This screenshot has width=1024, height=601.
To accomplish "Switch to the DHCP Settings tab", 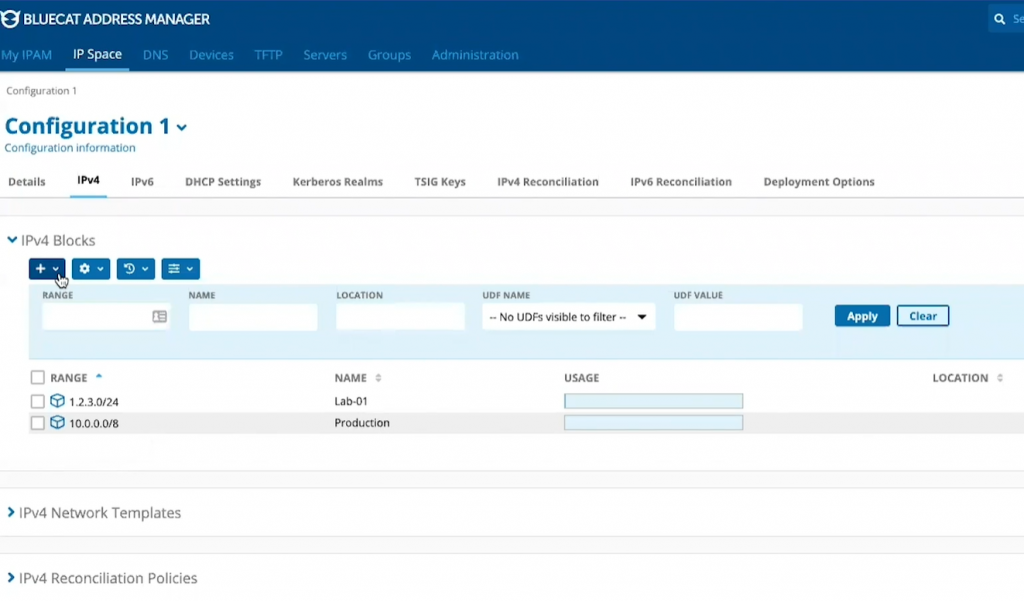I will pyautogui.click(x=222, y=182).
